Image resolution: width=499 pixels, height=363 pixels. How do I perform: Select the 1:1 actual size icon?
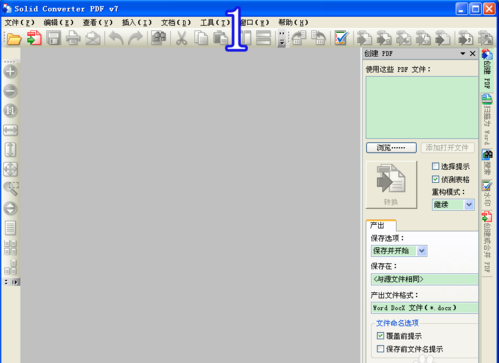(x=10, y=111)
